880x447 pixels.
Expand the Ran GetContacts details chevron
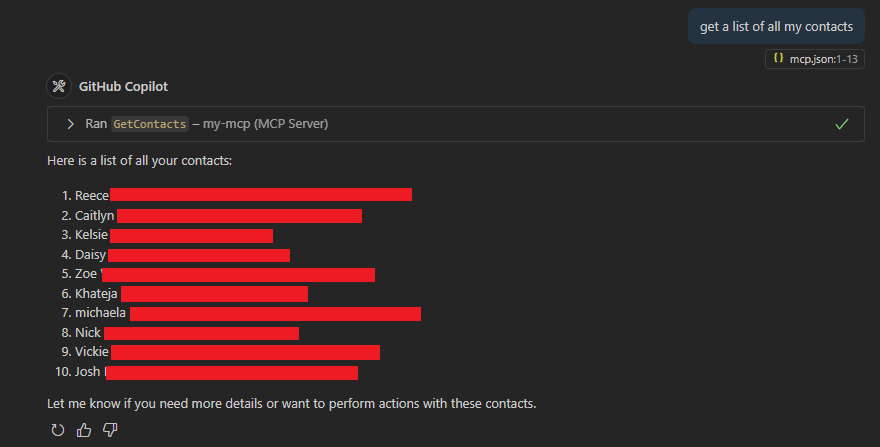click(x=70, y=124)
